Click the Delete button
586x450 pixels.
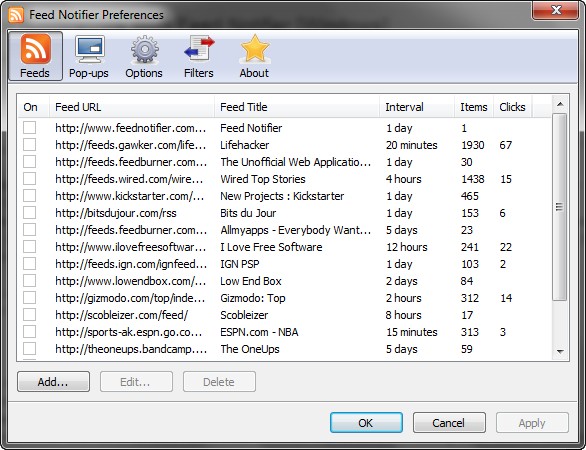pos(219,382)
